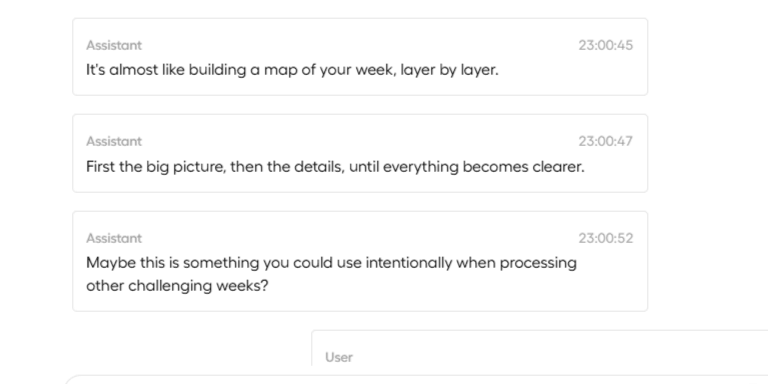The height and width of the screenshot is (384, 768).
Task: Click the User label in the partial card
Action: coord(339,357)
